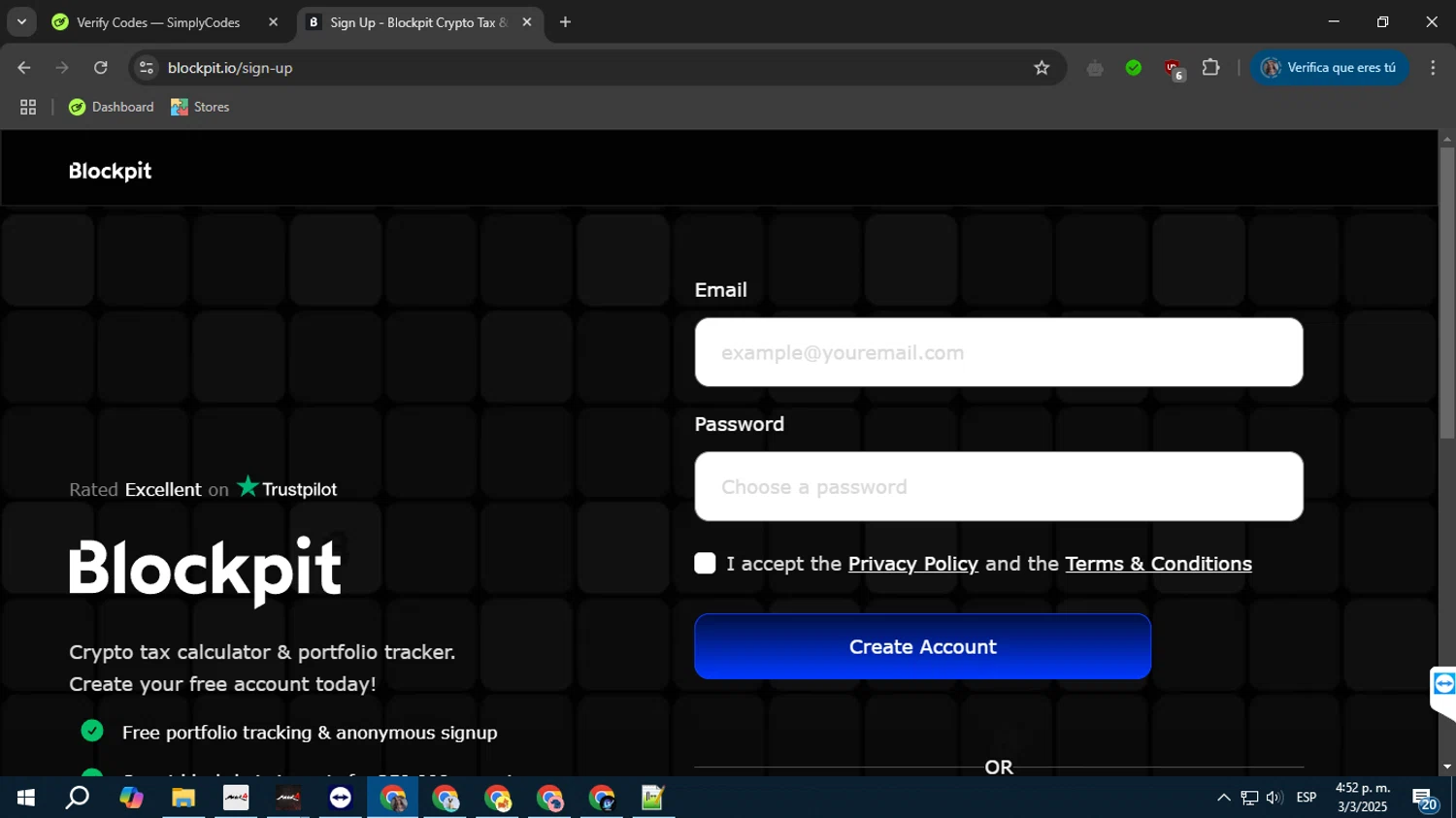Screen dimensions: 1456x818
Task: Go forward with the browser arrow
Action: pyautogui.click(x=62, y=68)
